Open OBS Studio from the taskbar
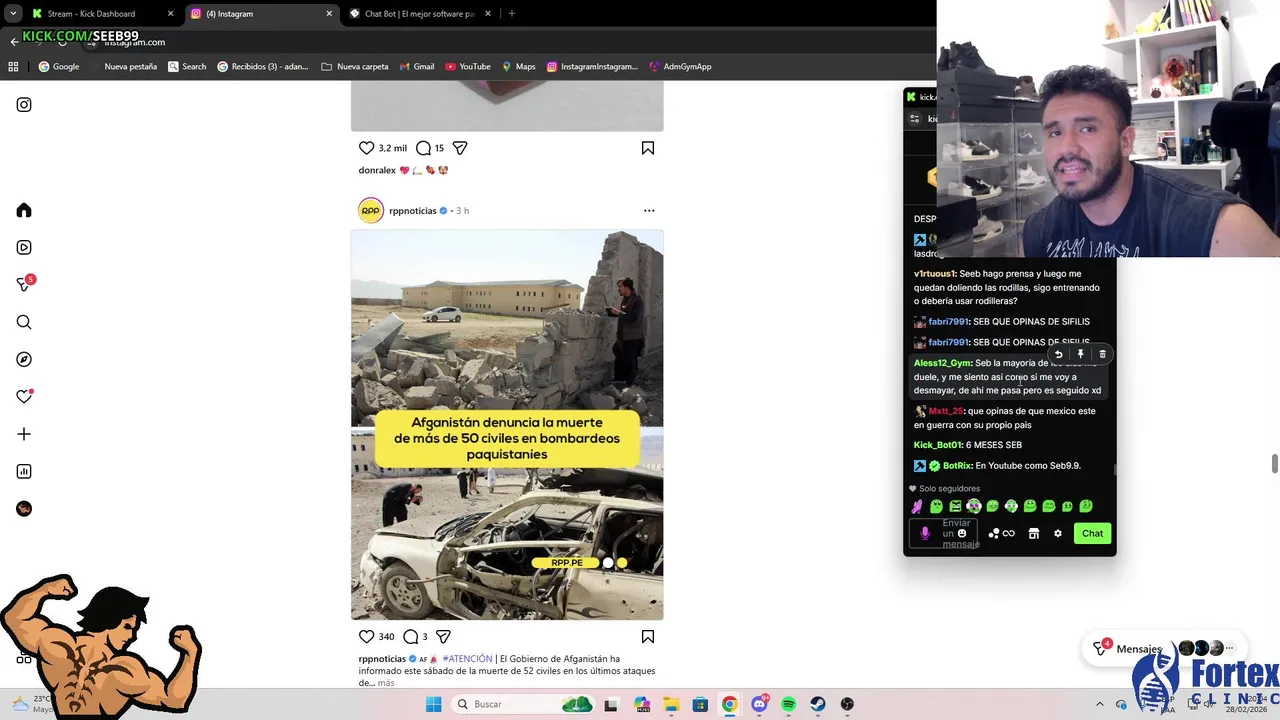1280x720 pixels. point(847,704)
